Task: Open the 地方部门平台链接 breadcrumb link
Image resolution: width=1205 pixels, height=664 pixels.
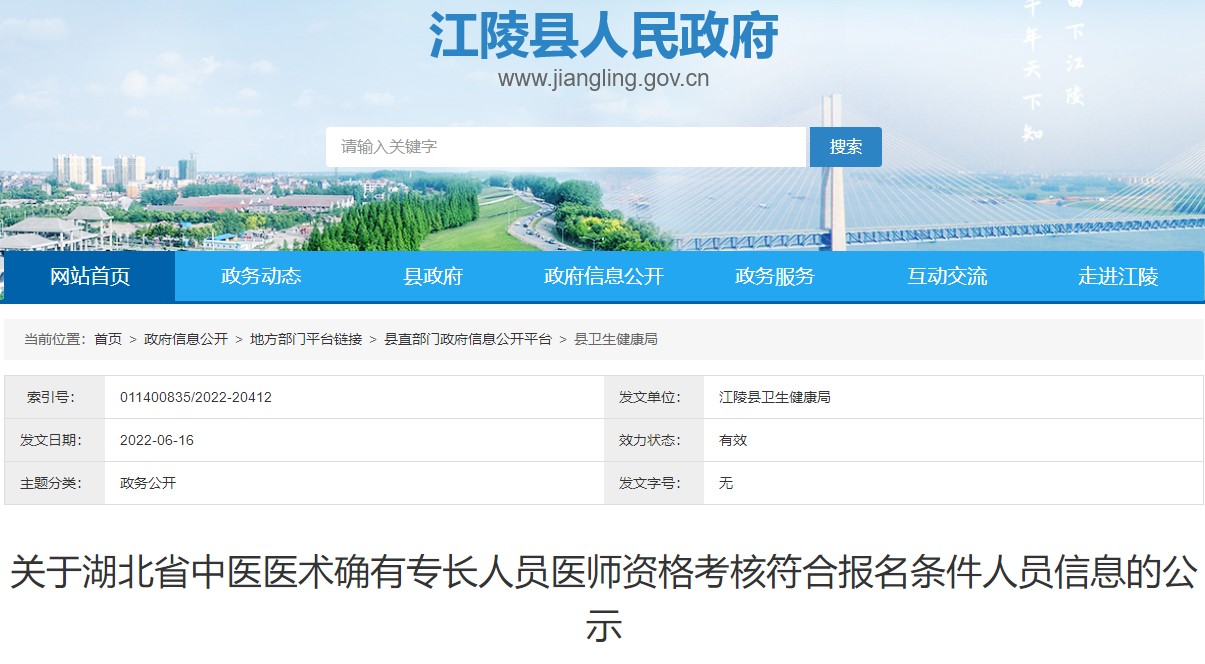Action: pos(306,340)
